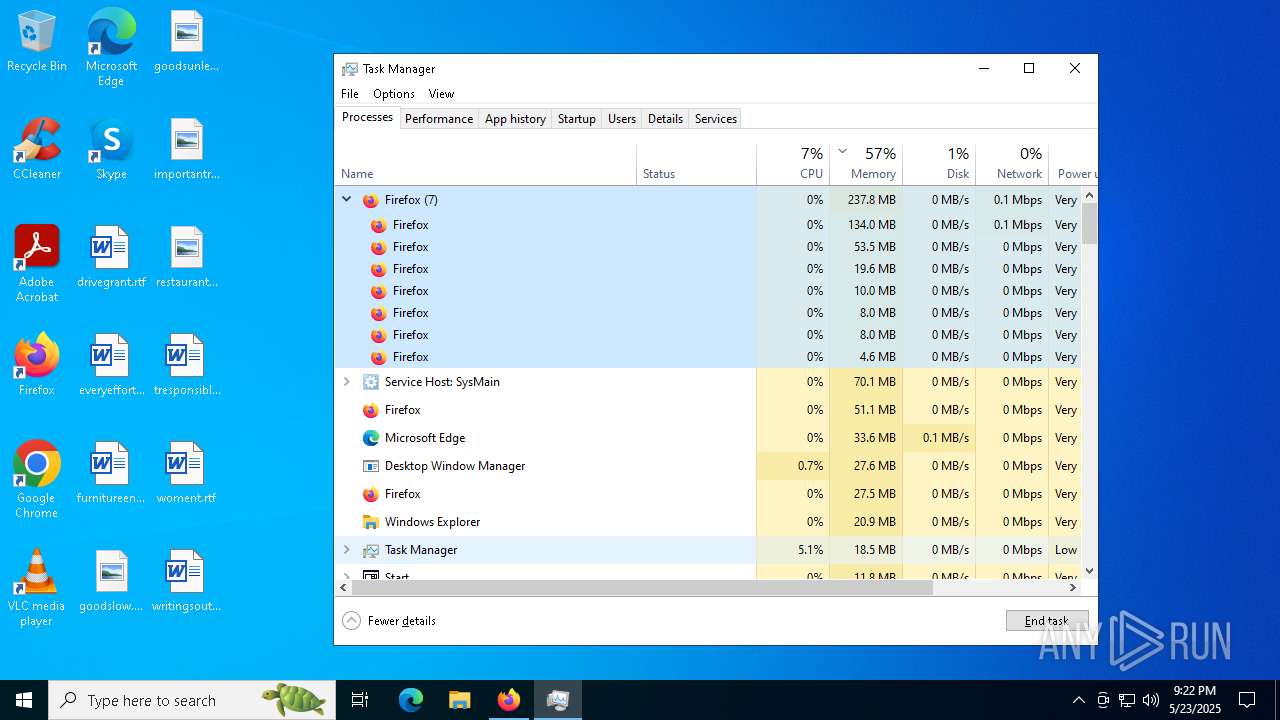Image resolution: width=1280 pixels, height=720 pixels.
Task: Open the View menu
Action: tap(441, 93)
